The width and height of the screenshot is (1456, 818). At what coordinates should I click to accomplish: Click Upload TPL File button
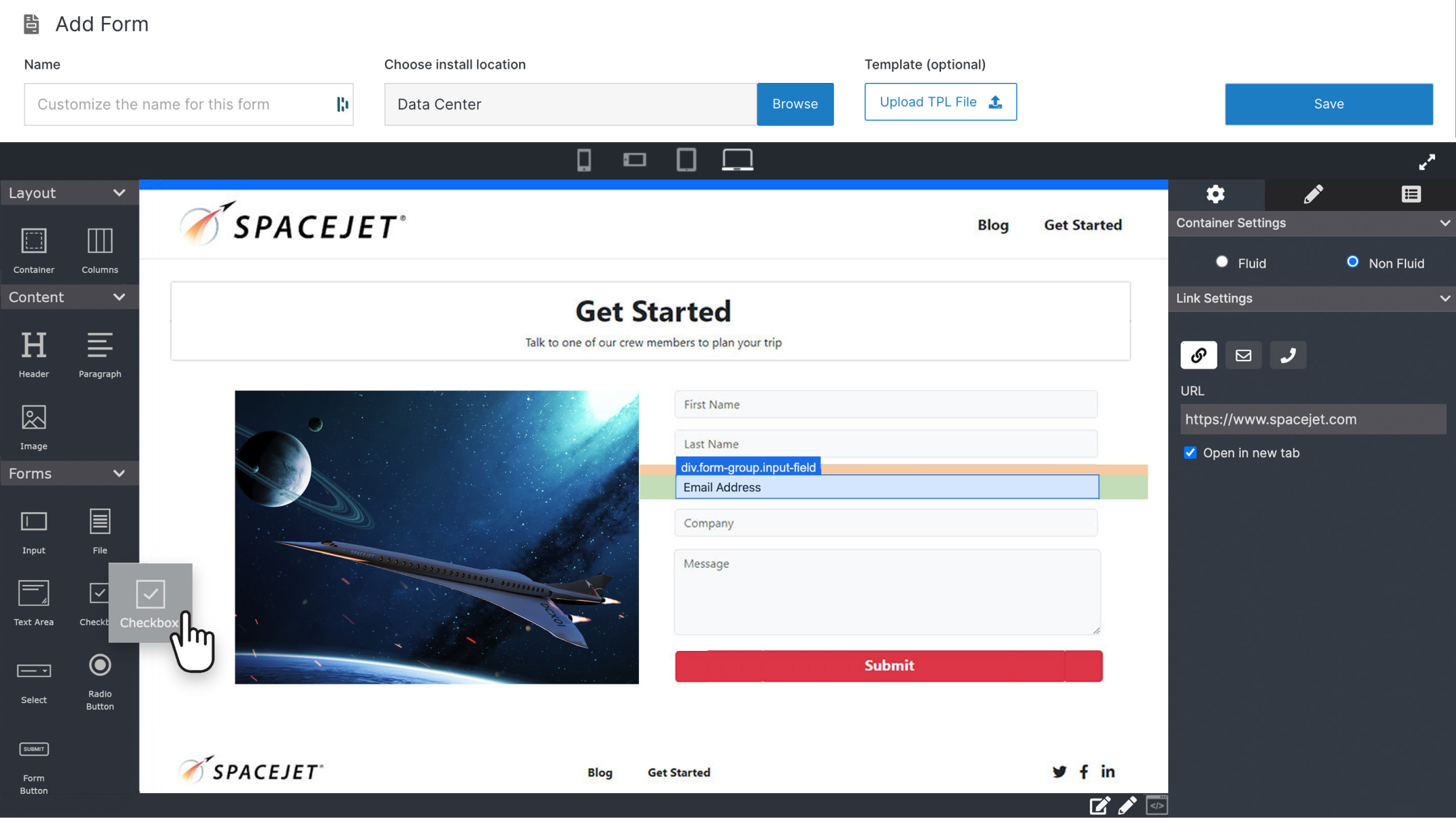pos(940,102)
